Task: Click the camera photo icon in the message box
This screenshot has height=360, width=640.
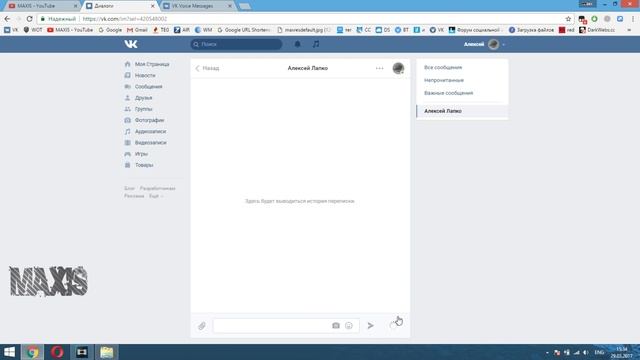Action: click(x=336, y=326)
